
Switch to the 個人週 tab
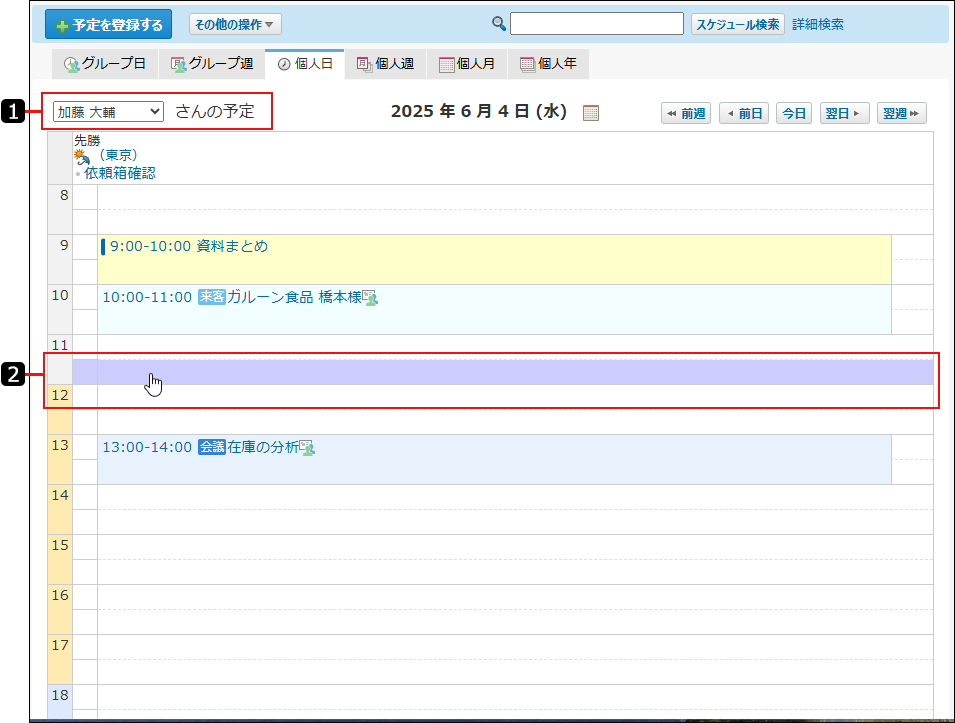pos(386,63)
